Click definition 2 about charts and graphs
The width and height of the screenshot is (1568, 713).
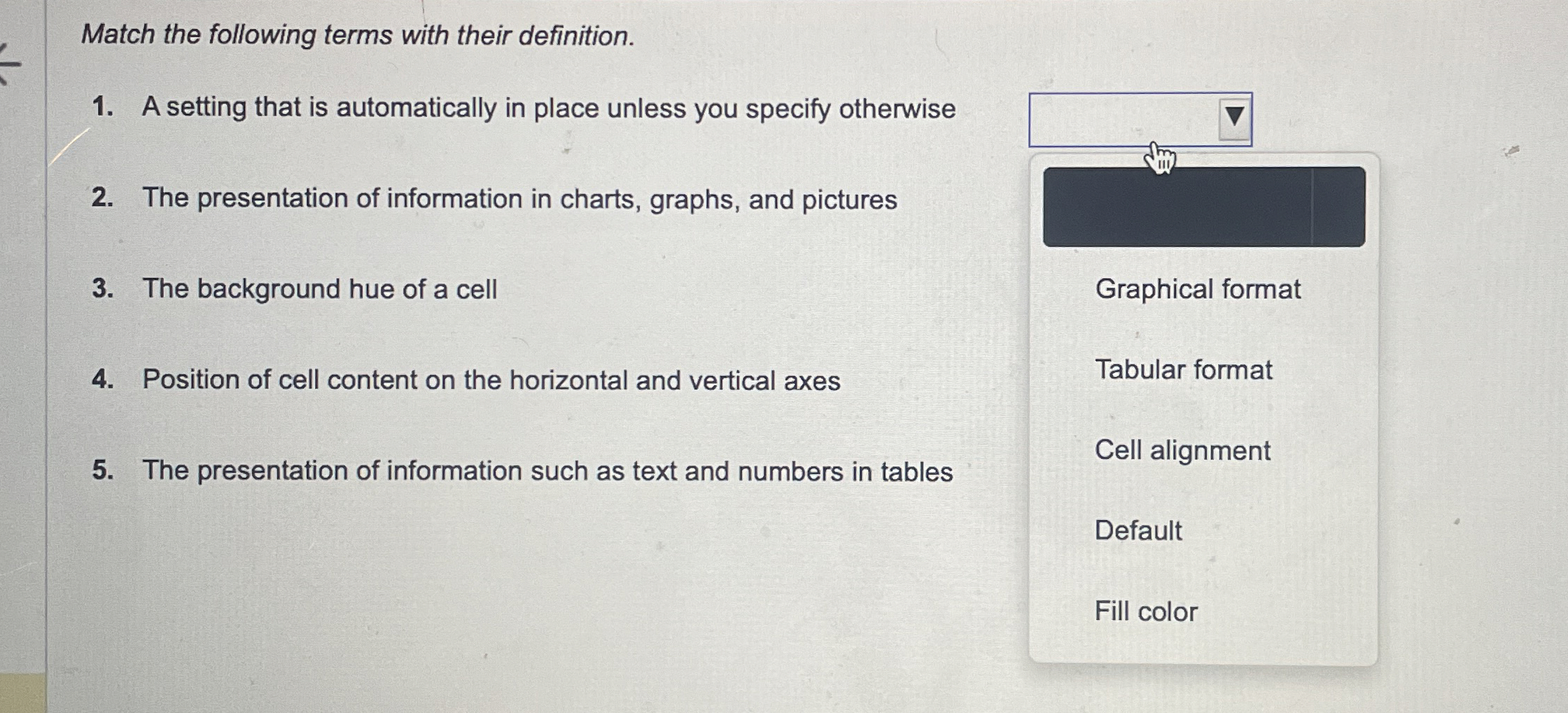[x=518, y=198]
